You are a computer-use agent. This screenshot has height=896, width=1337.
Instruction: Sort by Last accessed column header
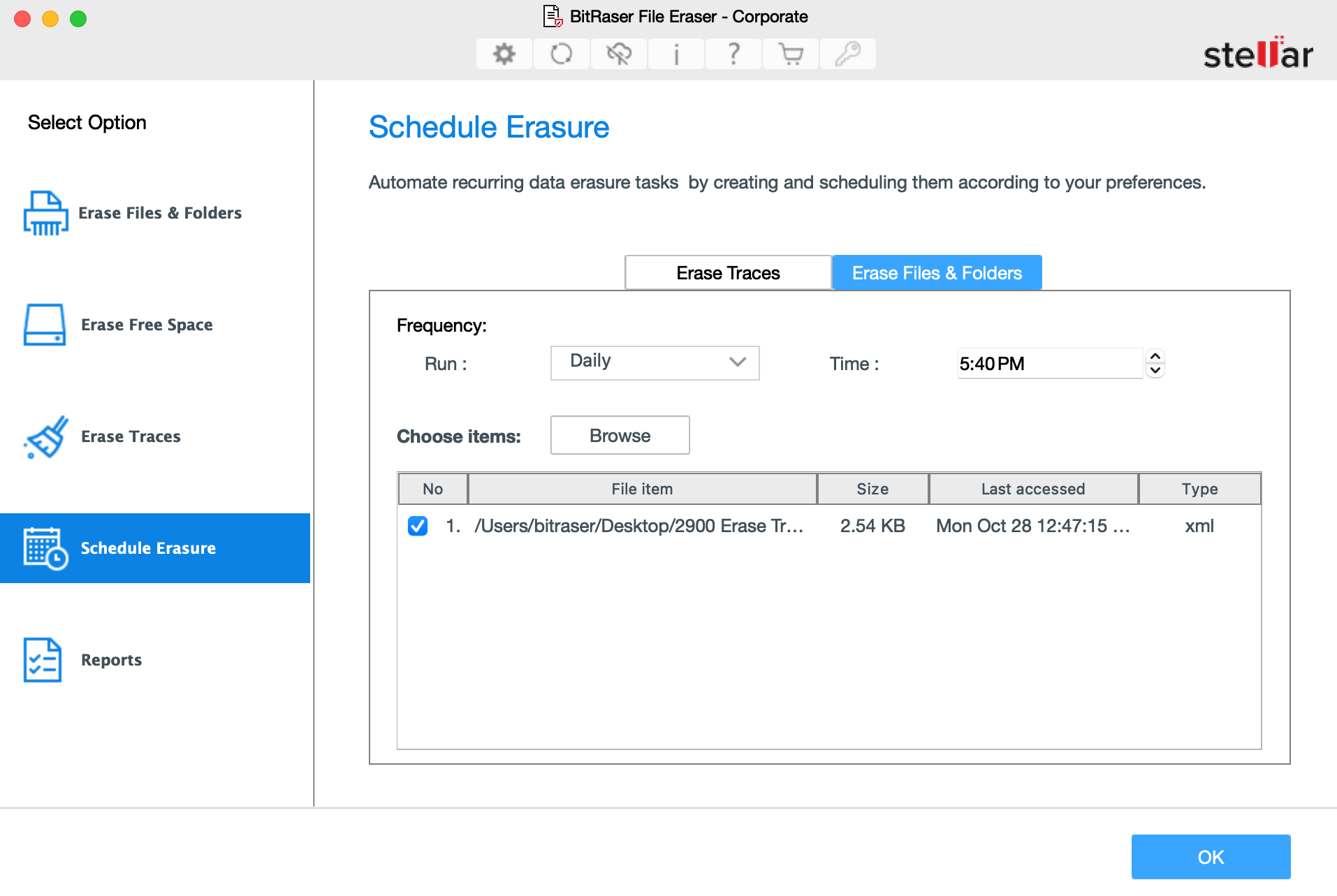tap(1033, 489)
